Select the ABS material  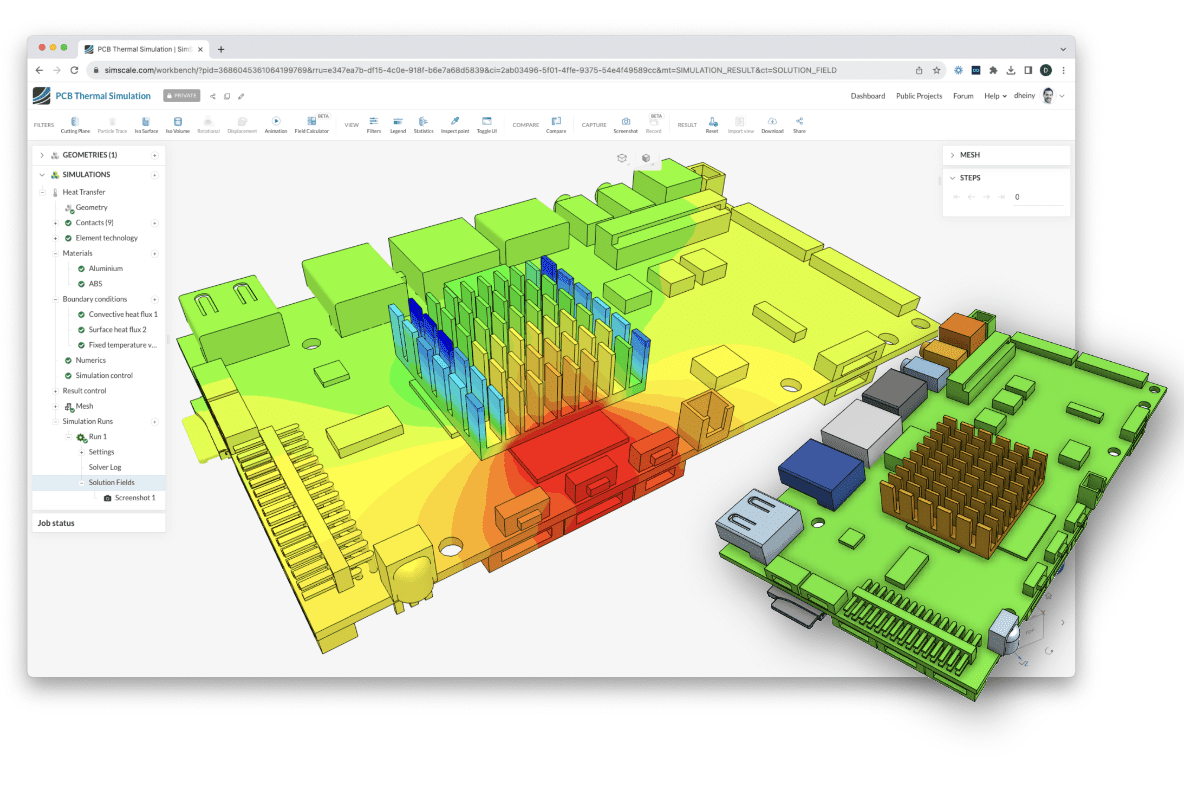tap(95, 284)
